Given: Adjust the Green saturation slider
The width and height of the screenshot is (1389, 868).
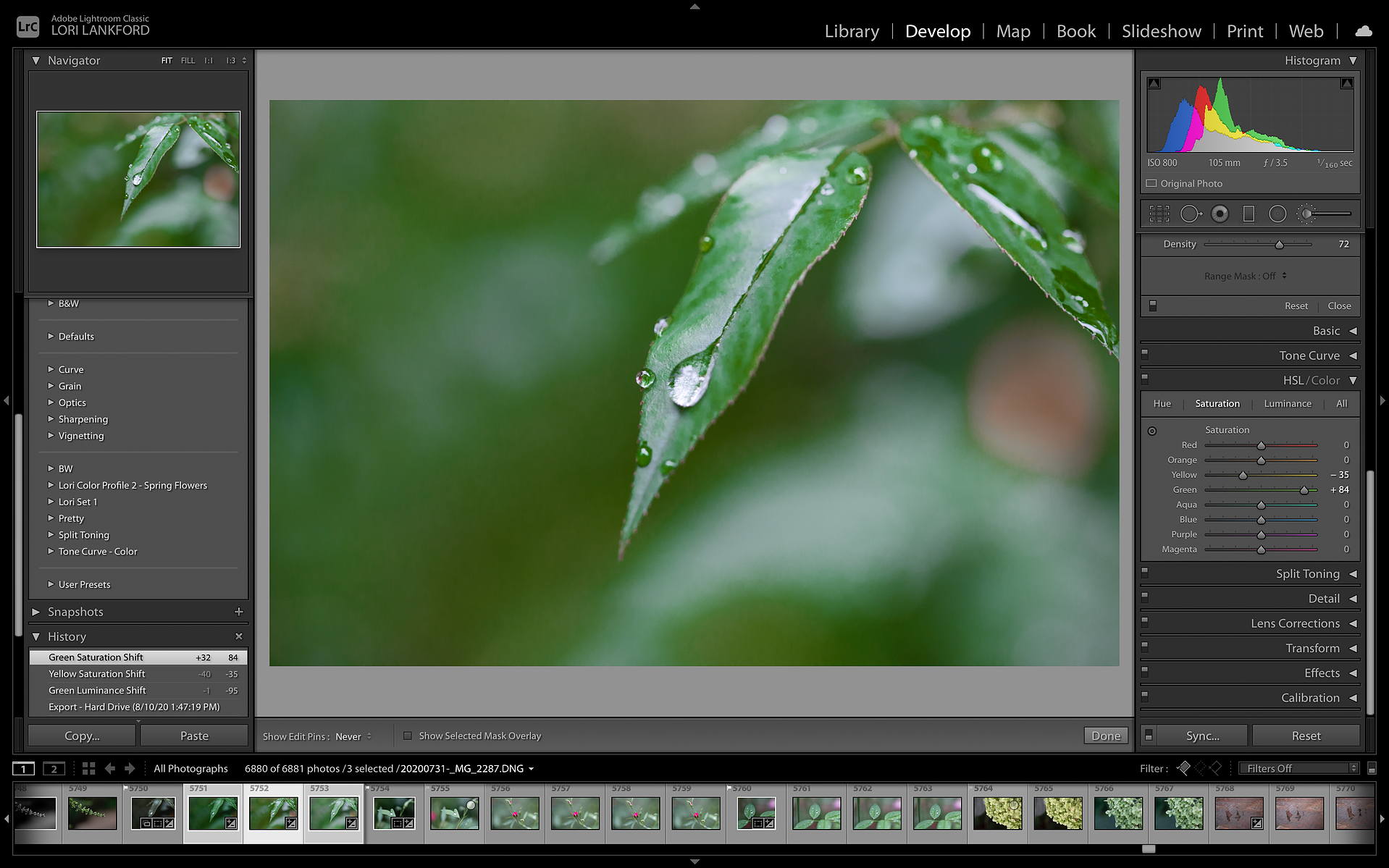Looking at the screenshot, I should (x=1304, y=490).
